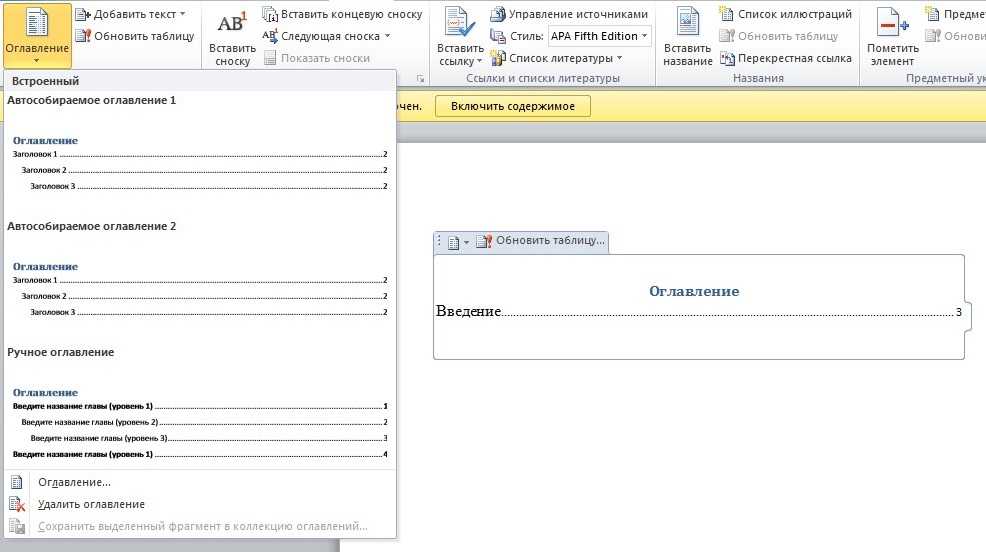Click Обновить таблицу next to Оглавление
Screen dimensions: 986x552
(135, 36)
